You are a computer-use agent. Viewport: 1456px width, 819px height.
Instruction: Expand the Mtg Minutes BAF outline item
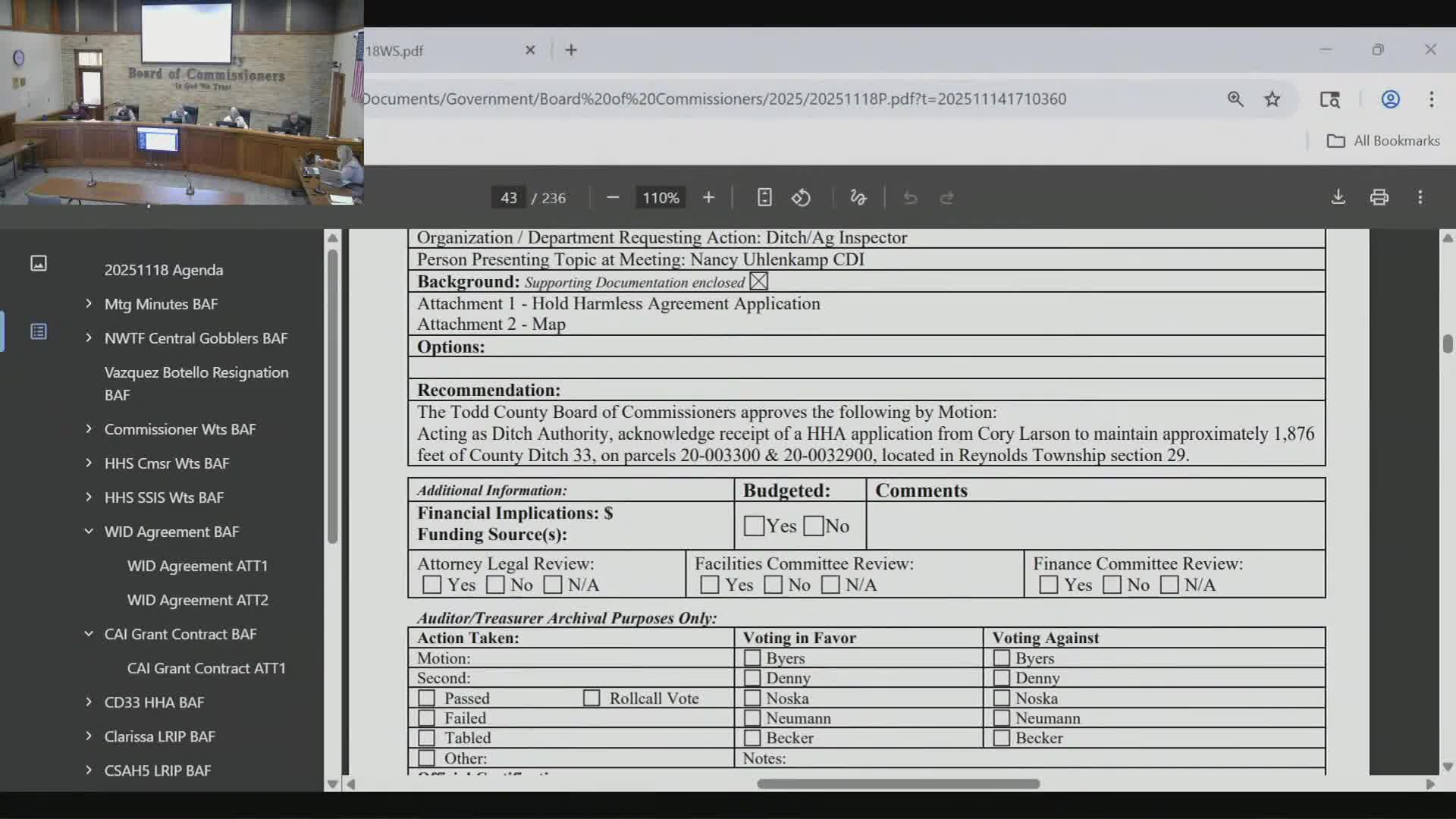point(89,304)
